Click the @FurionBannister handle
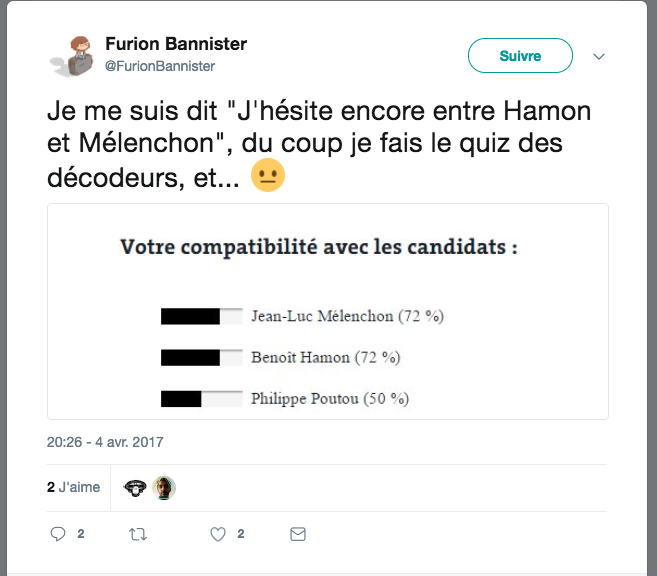Image resolution: width=657 pixels, height=576 pixels. (160, 65)
